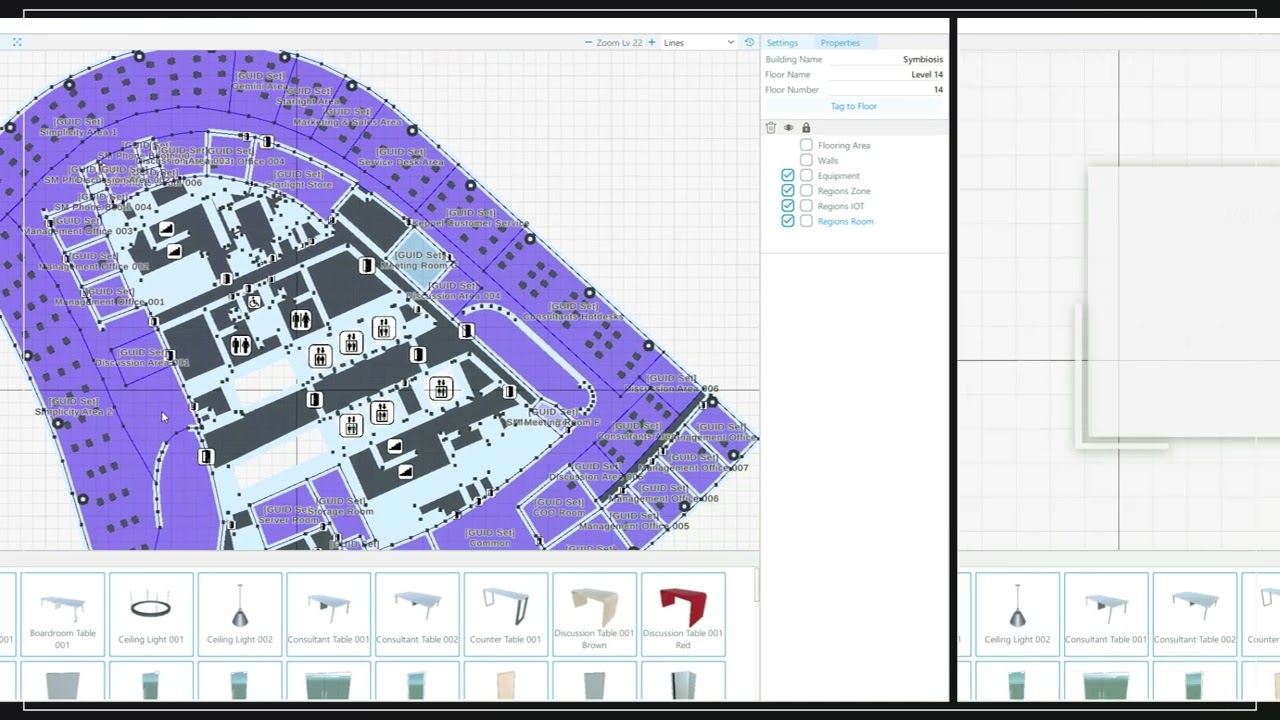
Task: Pick the Discussion Table 001 Red thumbnail
Action: tap(683, 613)
